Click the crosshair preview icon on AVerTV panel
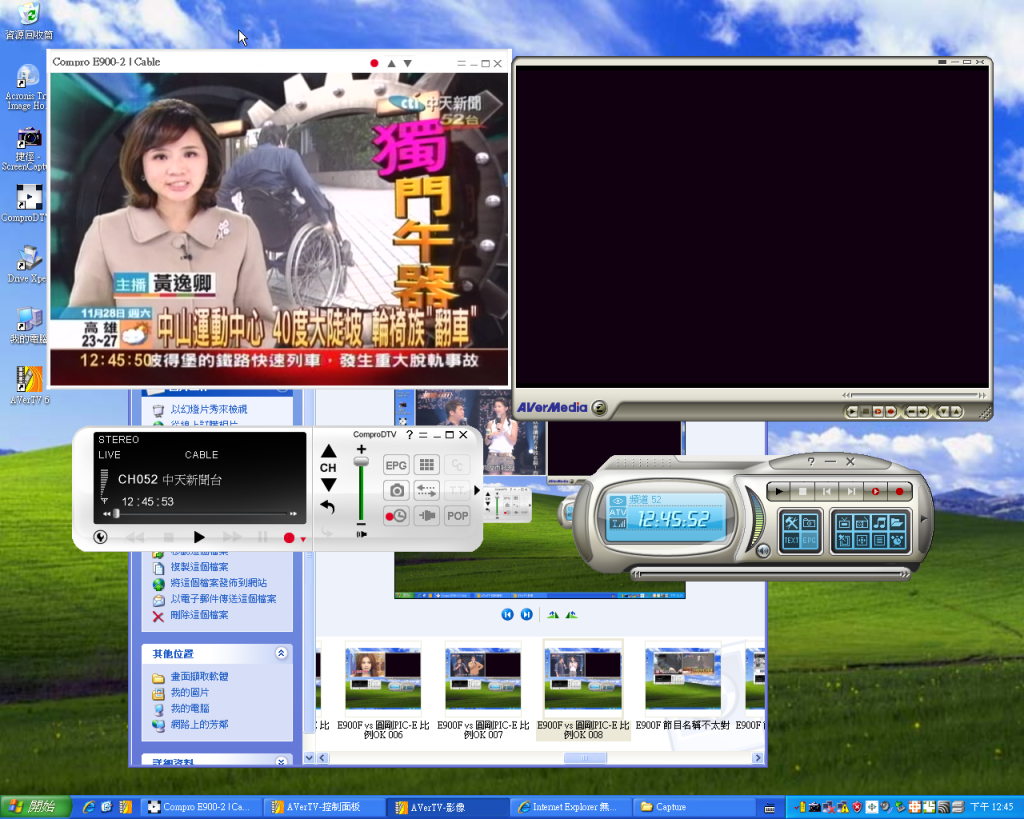Viewport: 1024px width, 819px height. pyautogui.click(x=861, y=541)
